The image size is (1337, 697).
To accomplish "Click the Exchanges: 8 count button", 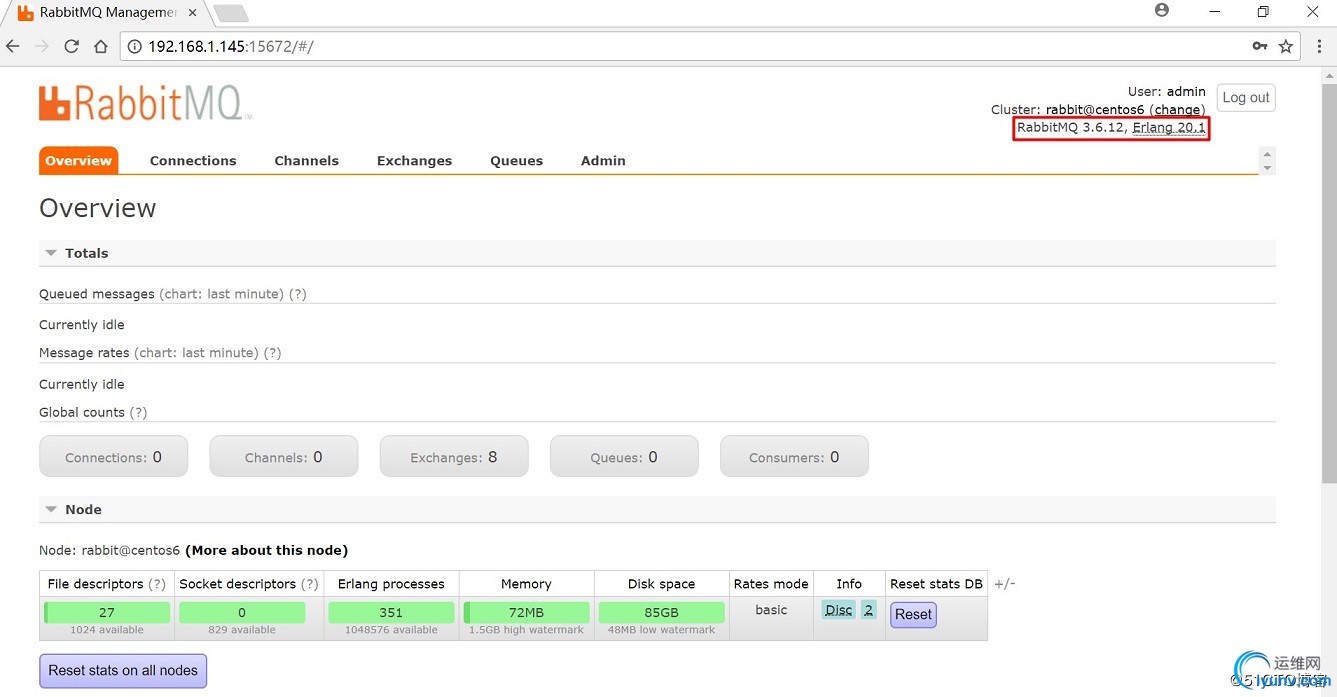I will (x=453, y=457).
